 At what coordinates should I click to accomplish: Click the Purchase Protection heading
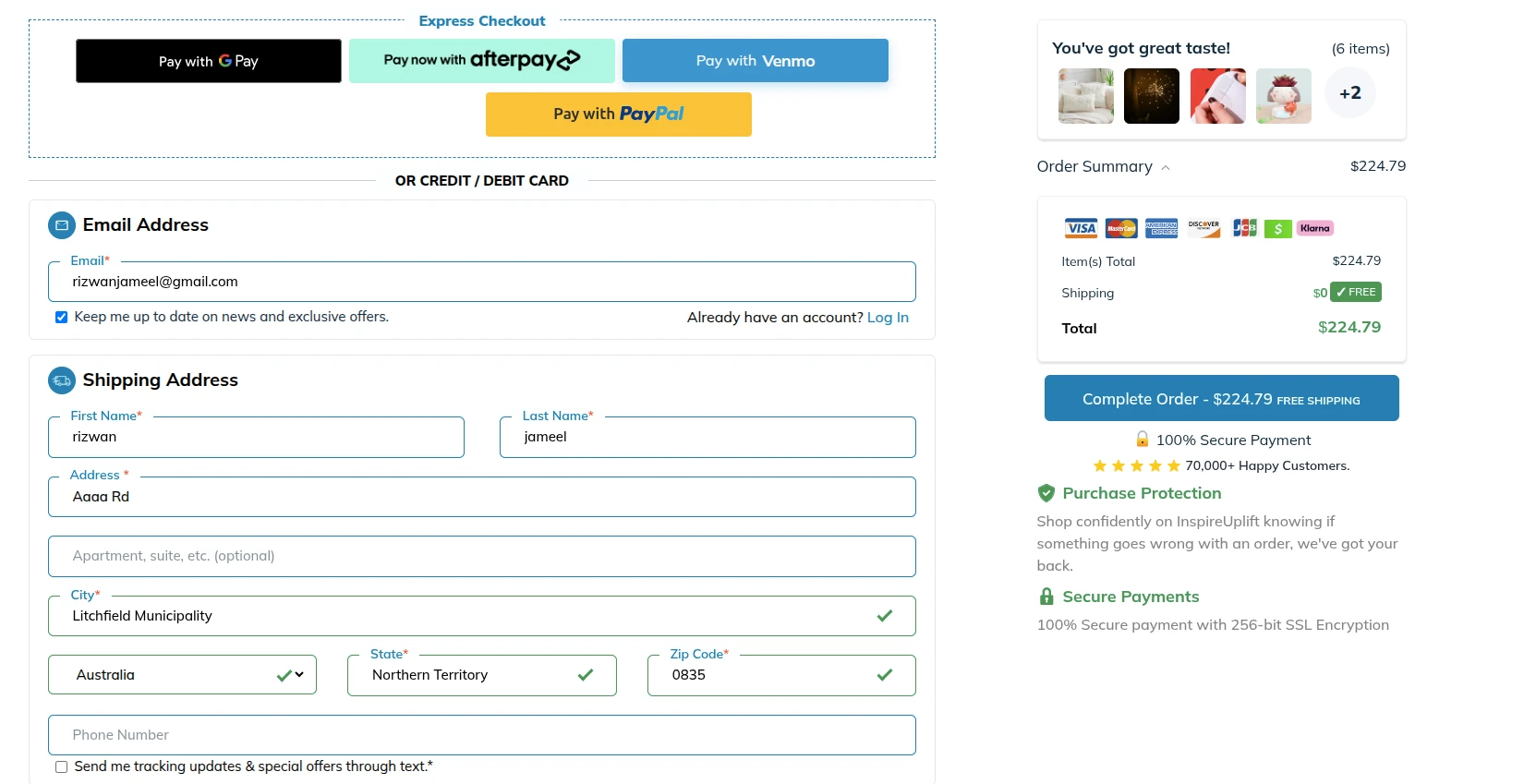point(1142,493)
